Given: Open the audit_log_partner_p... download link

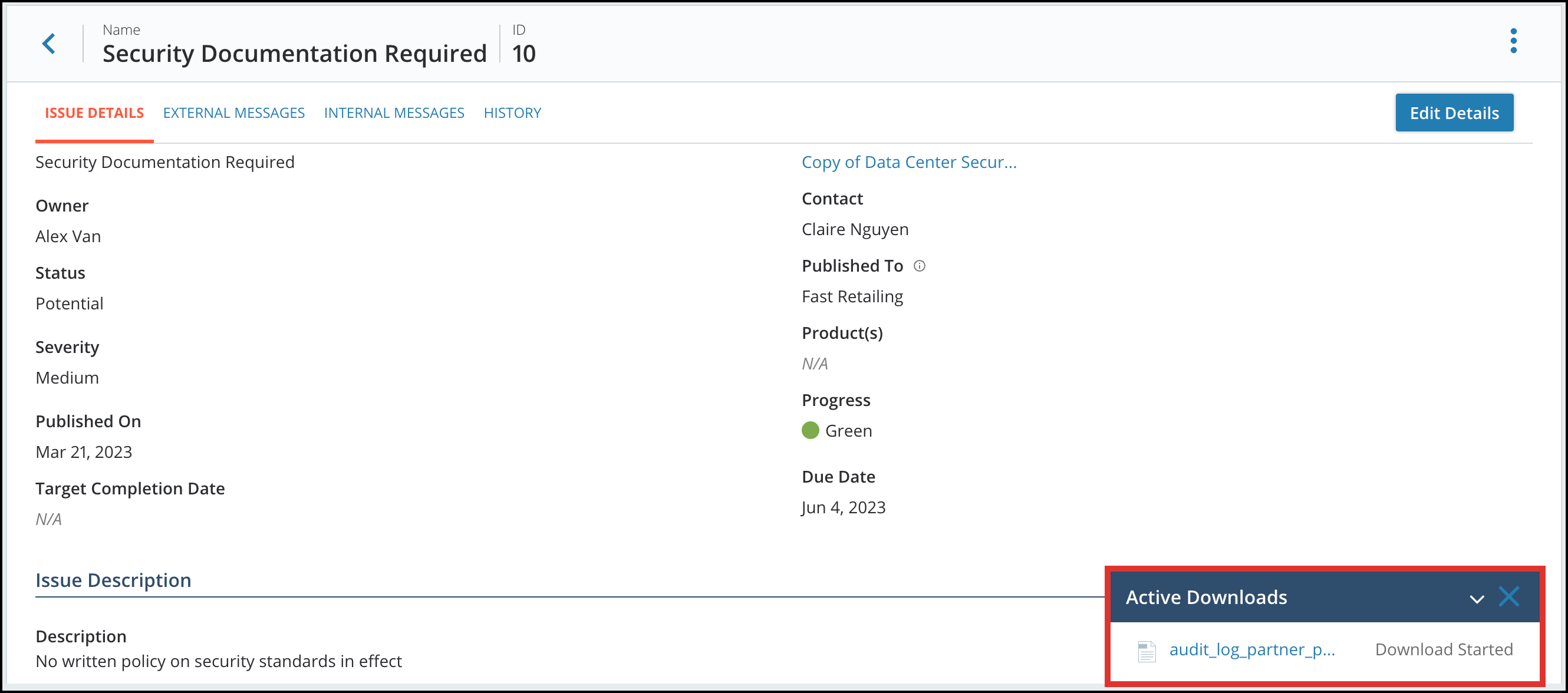Looking at the screenshot, I should [x=1252, y=650].
